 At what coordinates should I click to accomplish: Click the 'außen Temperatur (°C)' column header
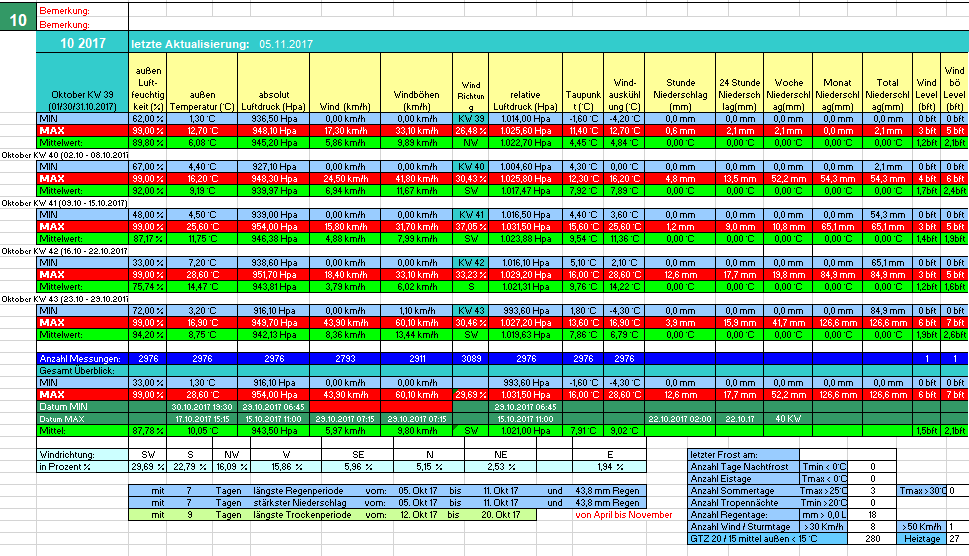tap(202, 82)
